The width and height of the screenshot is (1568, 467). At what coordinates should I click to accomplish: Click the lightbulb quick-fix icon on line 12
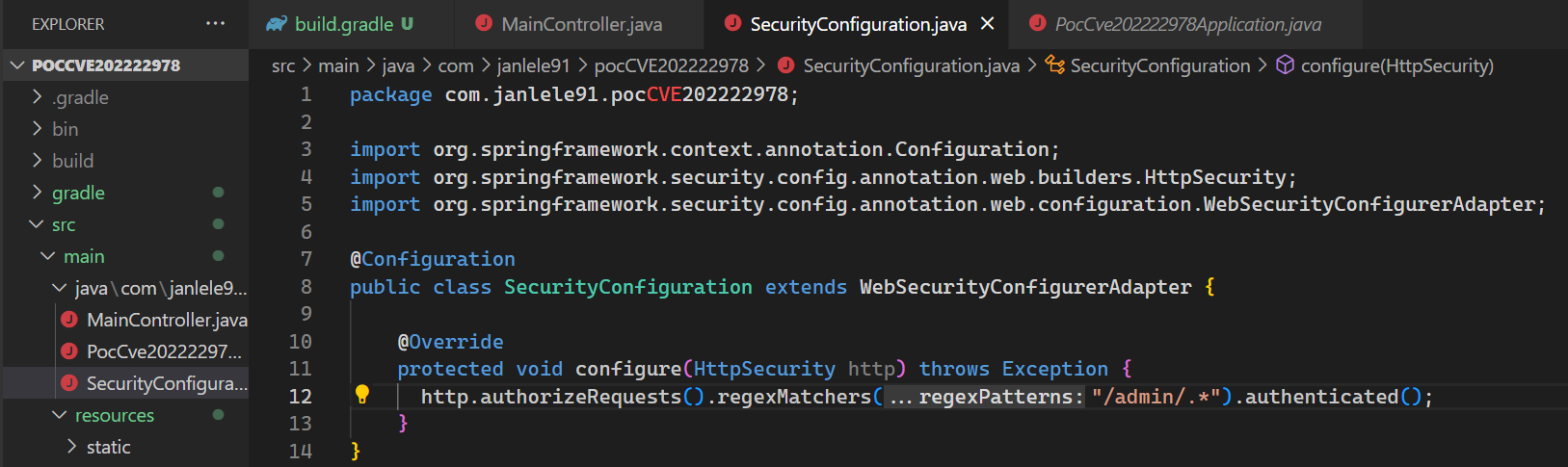coord(362,395)
